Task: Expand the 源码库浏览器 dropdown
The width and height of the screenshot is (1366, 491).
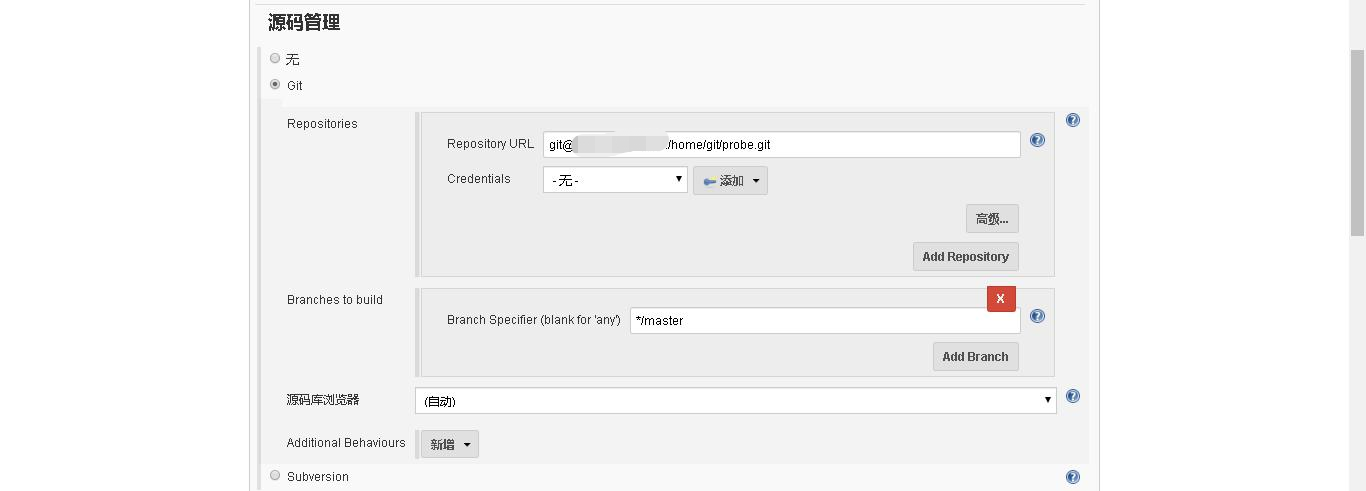Action: pyautogui.click(x=735, y=400)
